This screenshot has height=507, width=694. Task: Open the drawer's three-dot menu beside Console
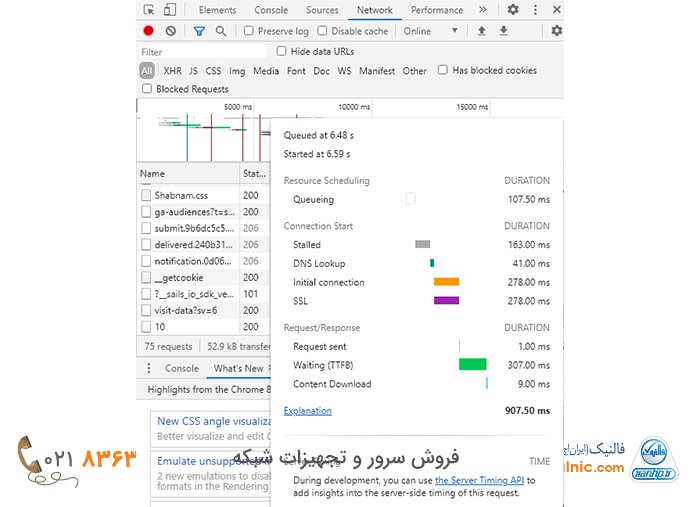click(149, 368)
